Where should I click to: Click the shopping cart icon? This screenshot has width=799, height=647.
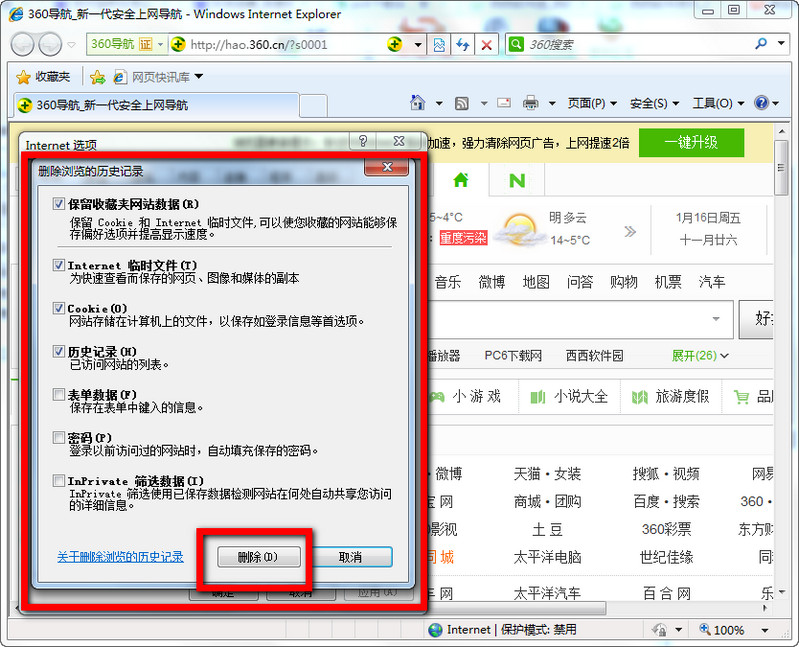point(741,397)
